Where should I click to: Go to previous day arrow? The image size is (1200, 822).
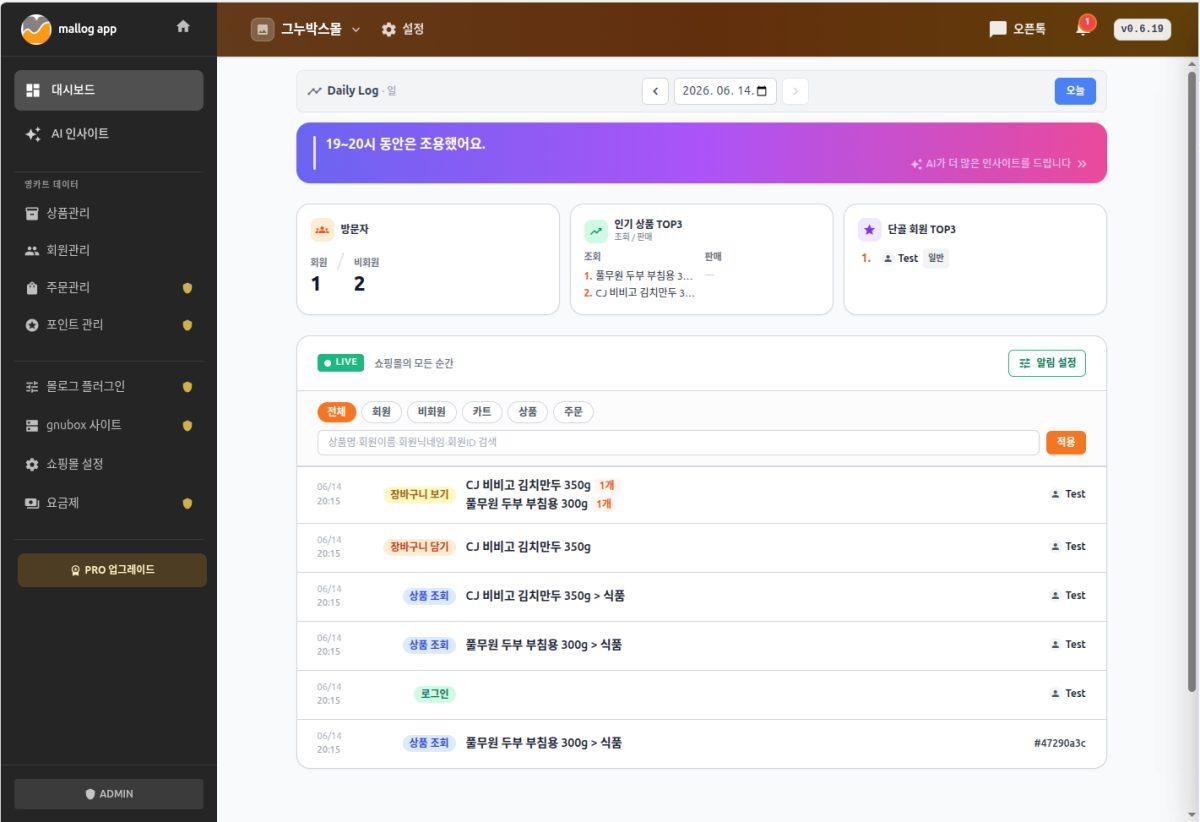point(655,91)
